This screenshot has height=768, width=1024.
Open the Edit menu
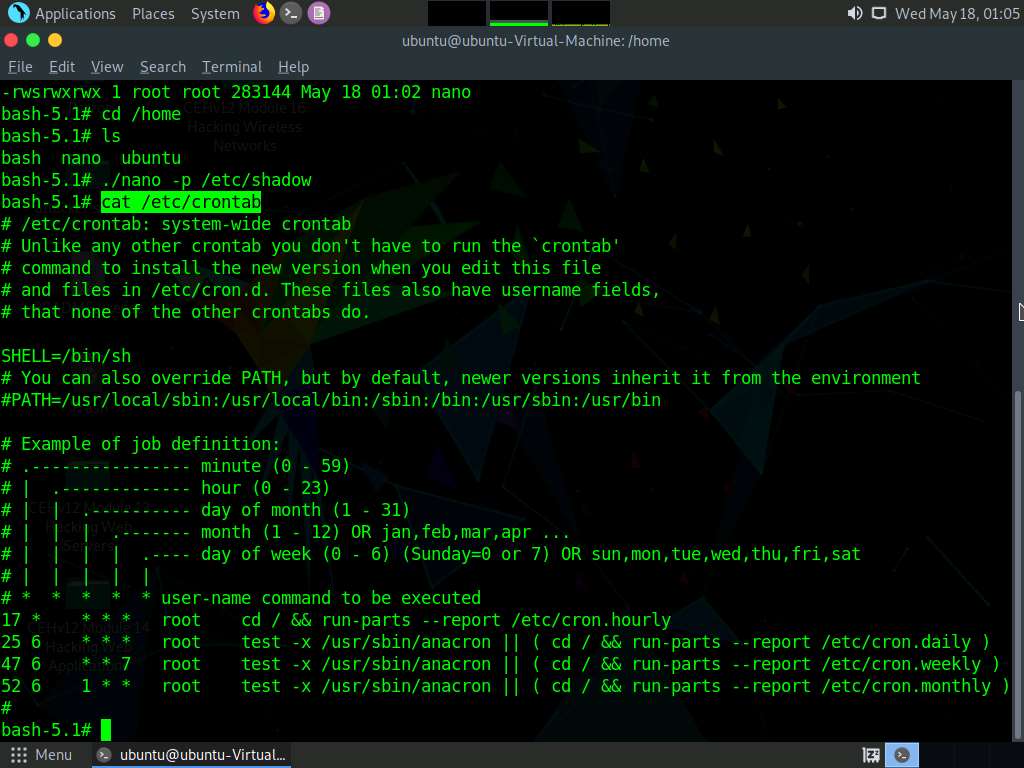62,67
